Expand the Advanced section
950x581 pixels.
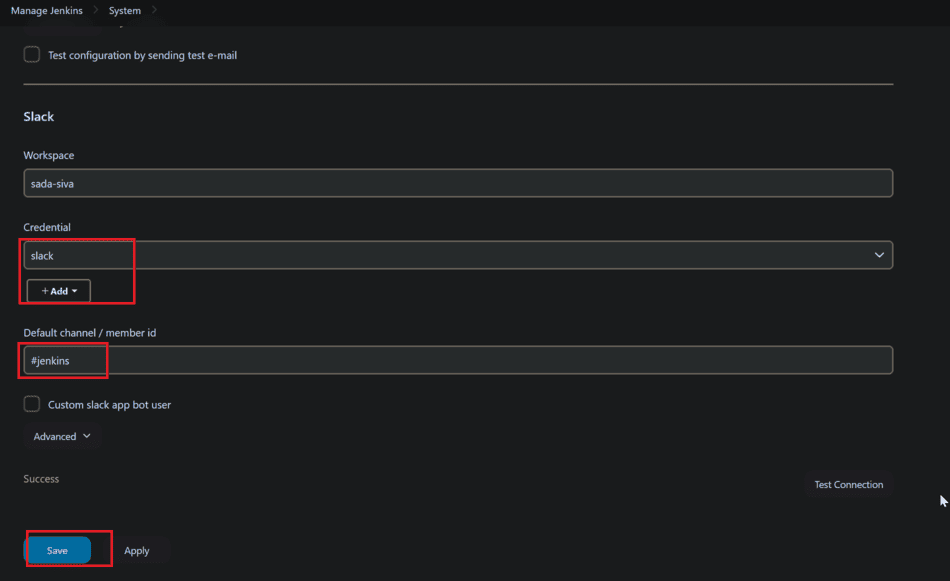(x=61, y=437)
